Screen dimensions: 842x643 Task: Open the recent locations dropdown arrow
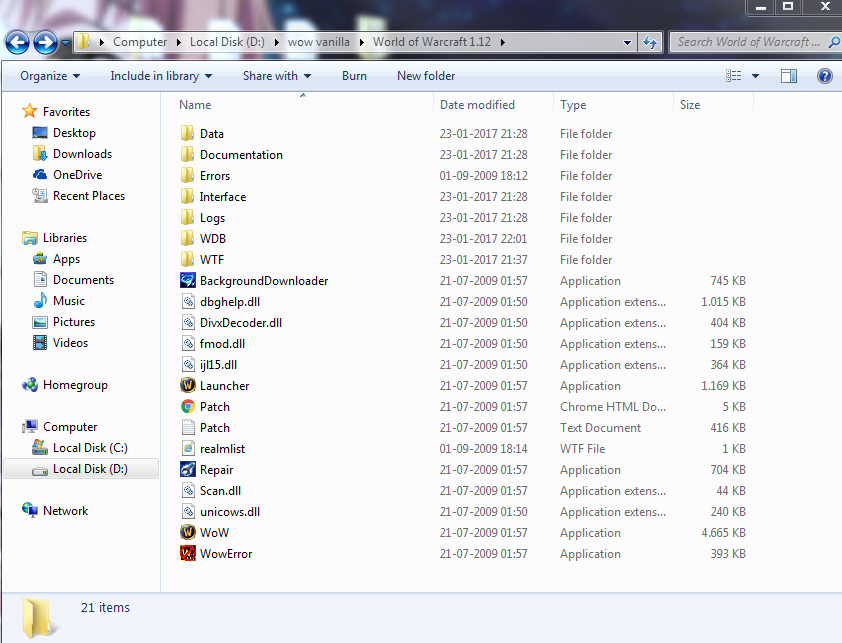point(66,42)
